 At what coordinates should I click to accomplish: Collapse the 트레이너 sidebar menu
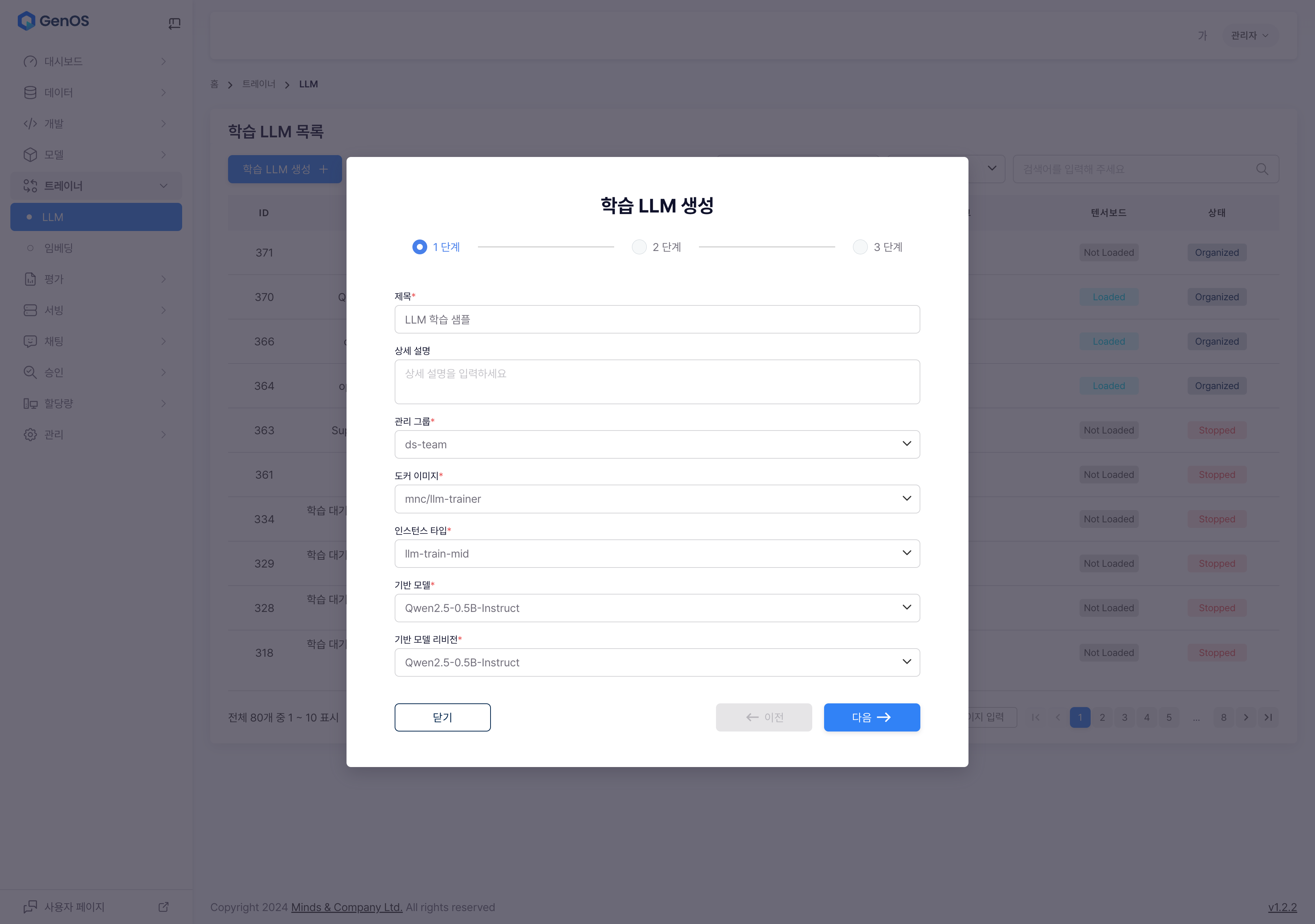(163, 185)
